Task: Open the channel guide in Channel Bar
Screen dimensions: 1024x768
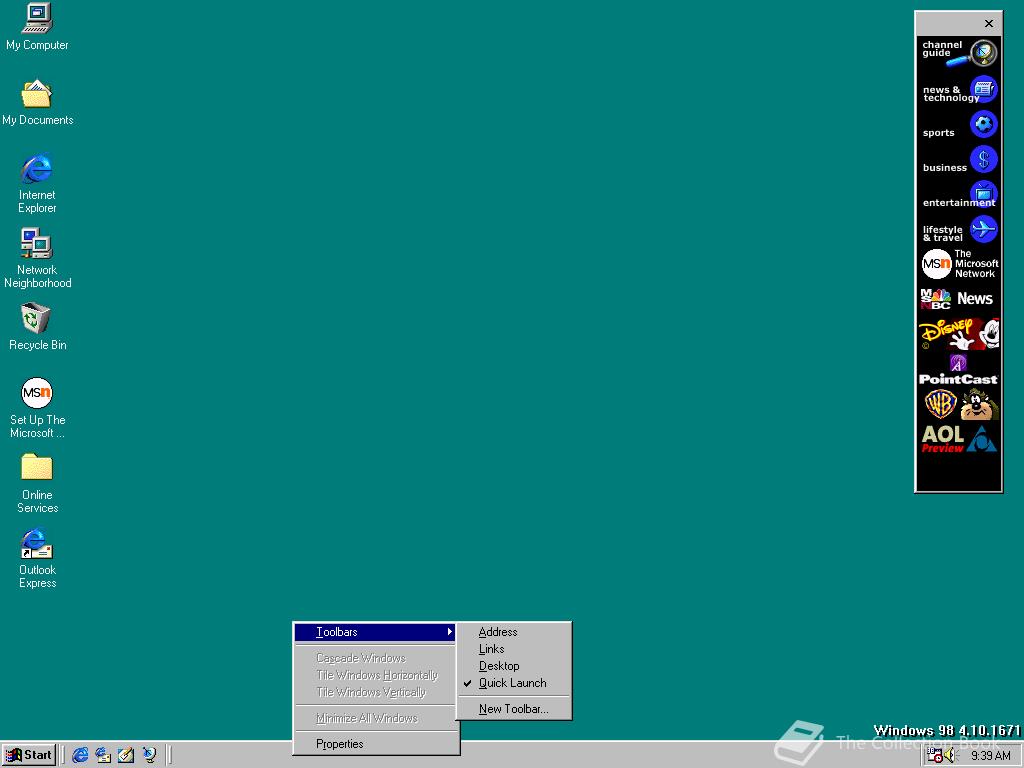Action: (959, 54)
